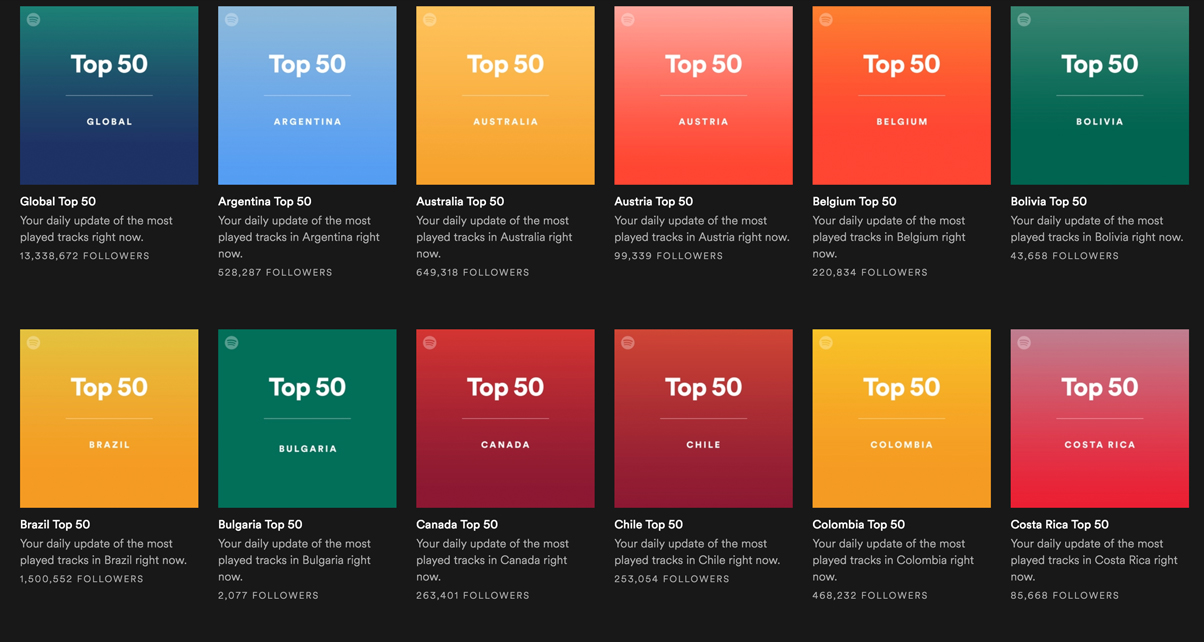Click the 99,339 FOLLOWERS text
This screenshot has width=1204, height=642.
(668, 256)
